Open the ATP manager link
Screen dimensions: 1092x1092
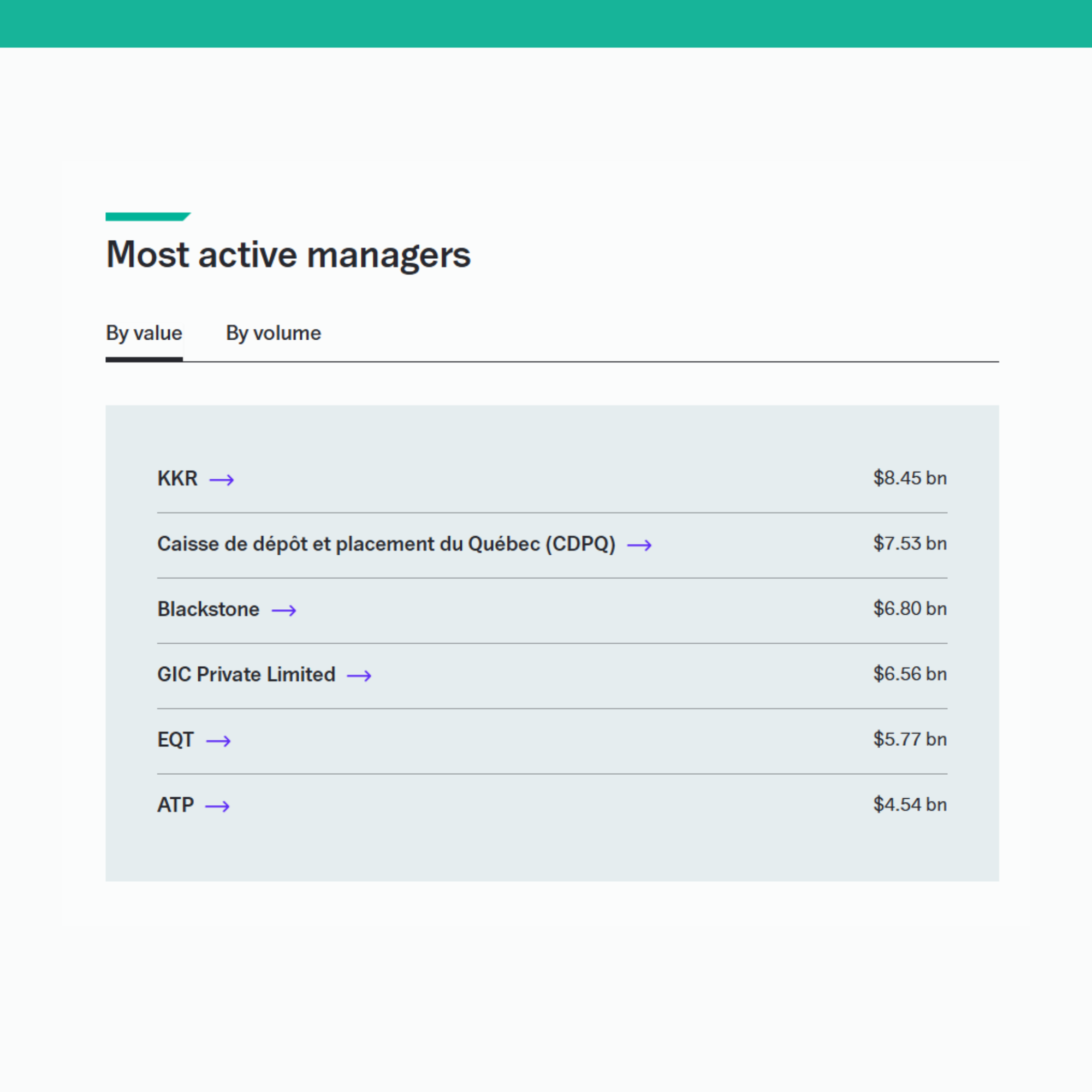tap(175, 805)
